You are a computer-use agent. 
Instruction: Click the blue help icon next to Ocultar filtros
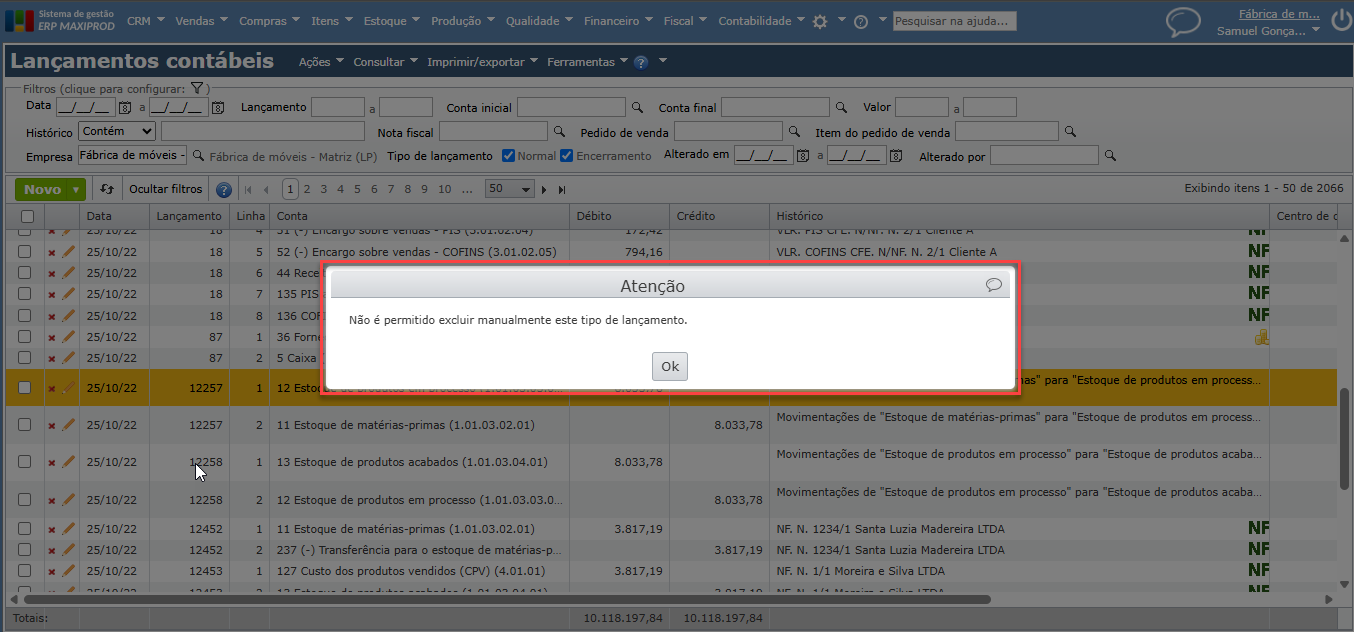224,189
